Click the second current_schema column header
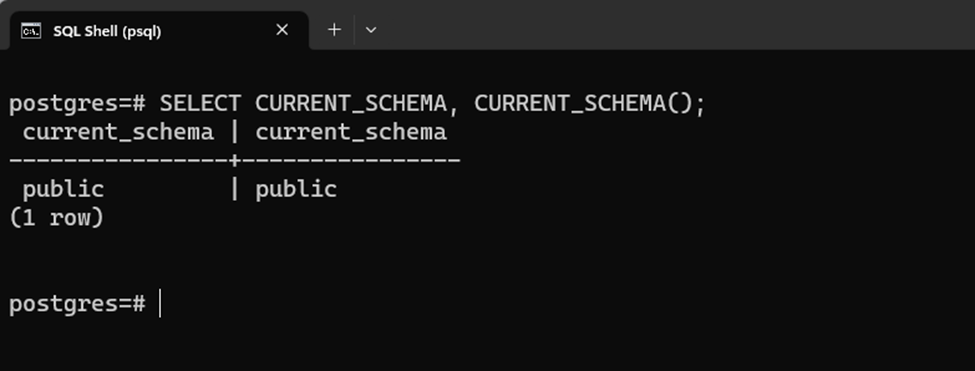Screen dimensions: 975x371 tap(351, 132)
